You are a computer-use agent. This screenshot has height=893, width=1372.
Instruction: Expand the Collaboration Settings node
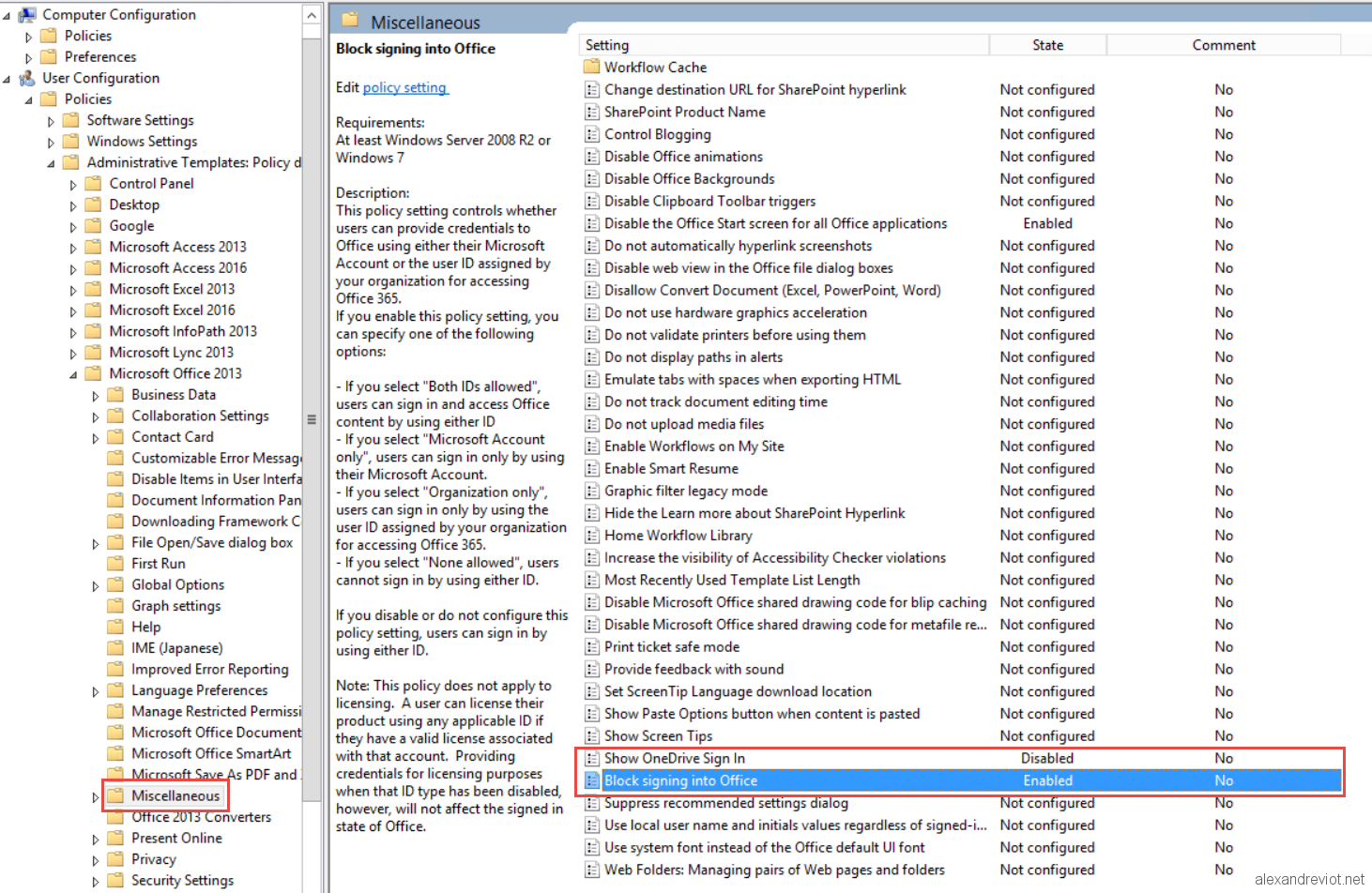(96, 417)
